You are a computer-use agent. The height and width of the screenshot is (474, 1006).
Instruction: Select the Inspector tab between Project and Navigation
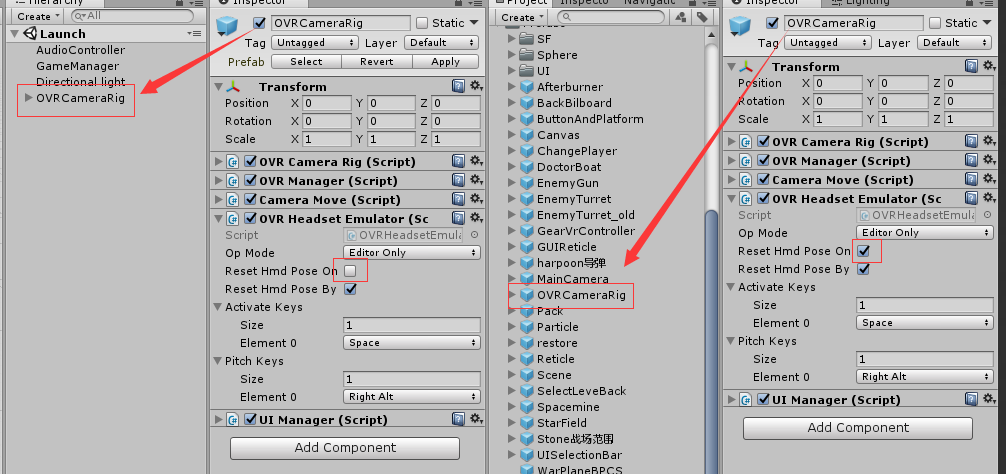pyautogui.click(x=584, y=3)
